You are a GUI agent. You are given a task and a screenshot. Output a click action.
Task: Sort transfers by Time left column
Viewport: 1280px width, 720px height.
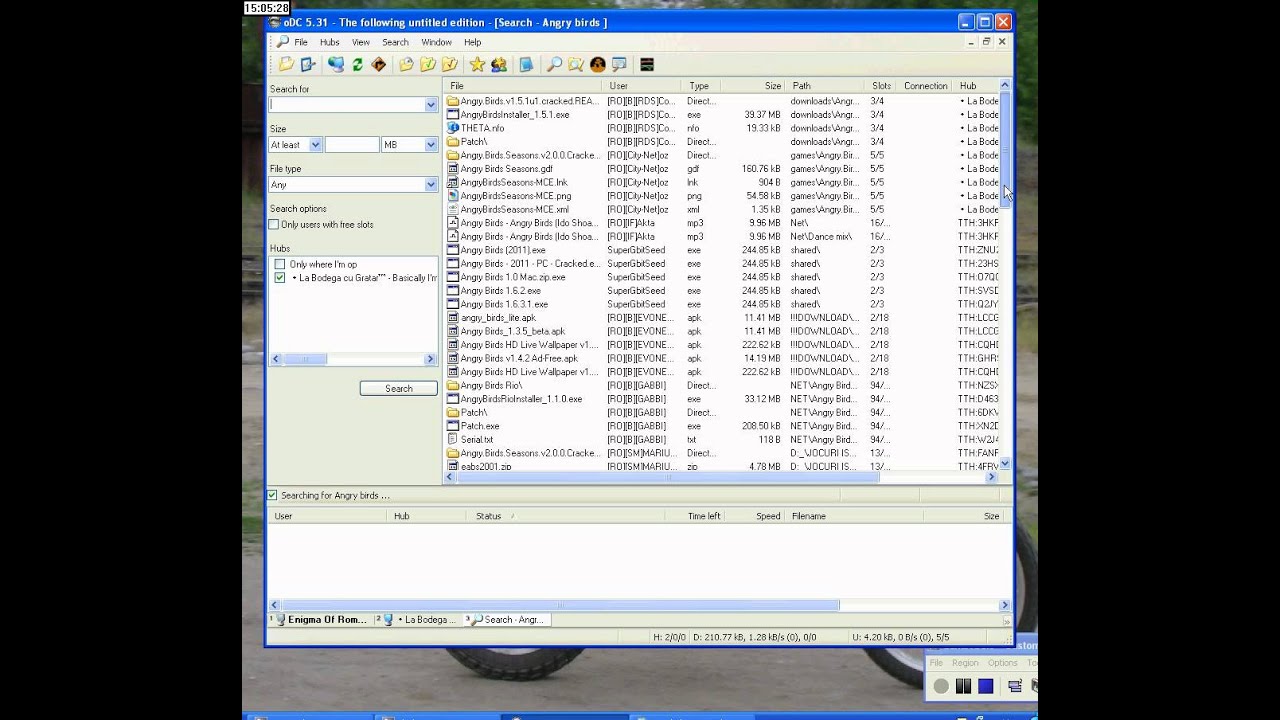(694, 516)
